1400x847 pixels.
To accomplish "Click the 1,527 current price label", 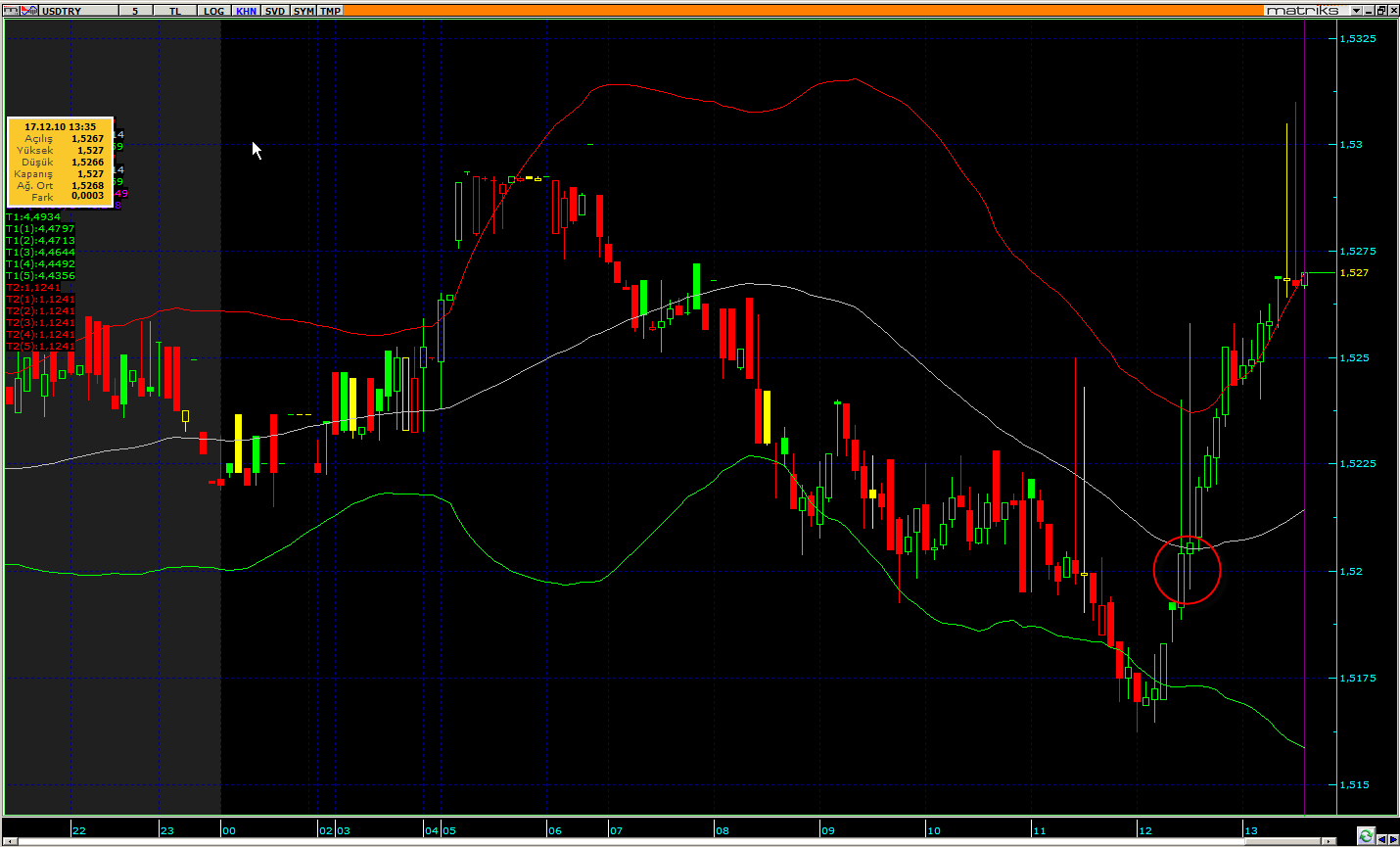I will [x=1354, y=272].
